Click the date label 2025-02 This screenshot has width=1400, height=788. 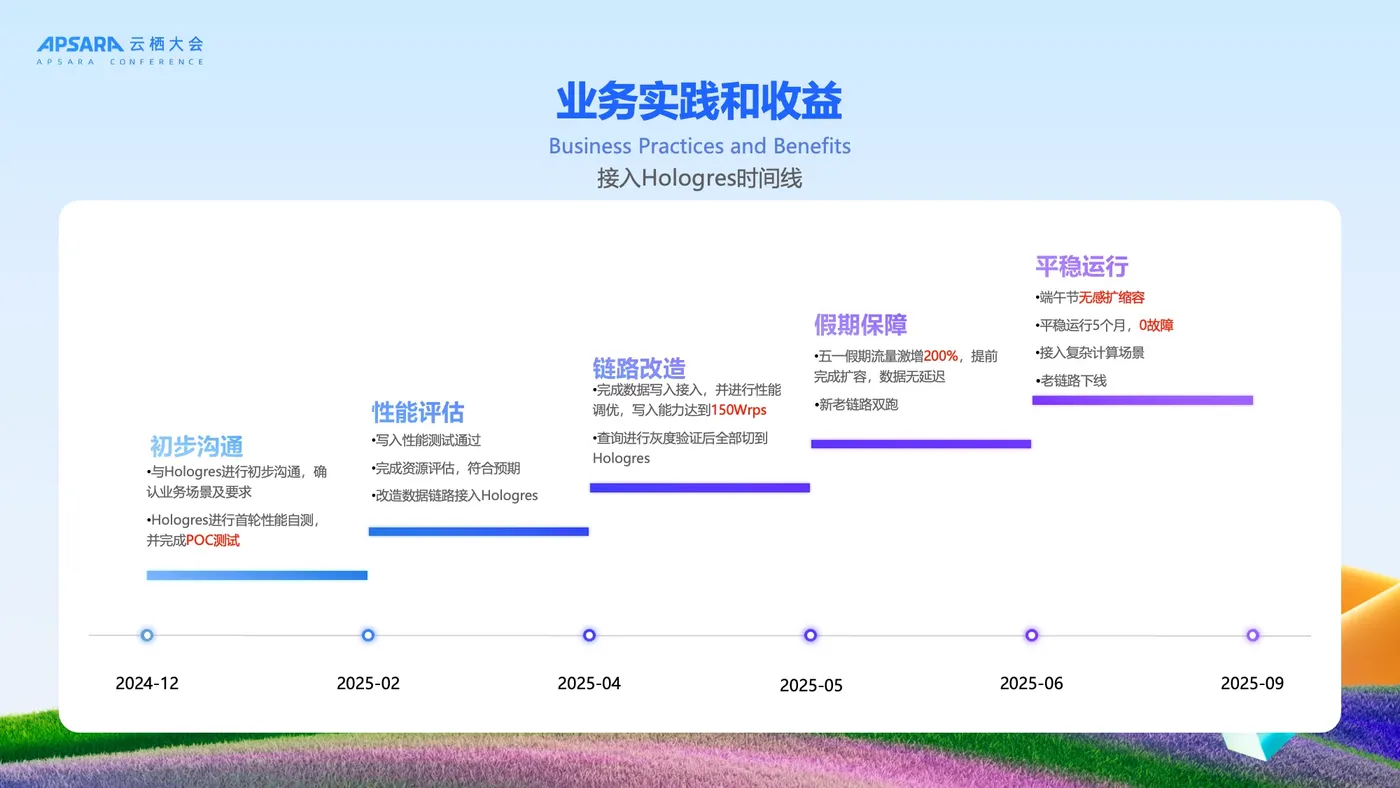click(x=368, y=684)
